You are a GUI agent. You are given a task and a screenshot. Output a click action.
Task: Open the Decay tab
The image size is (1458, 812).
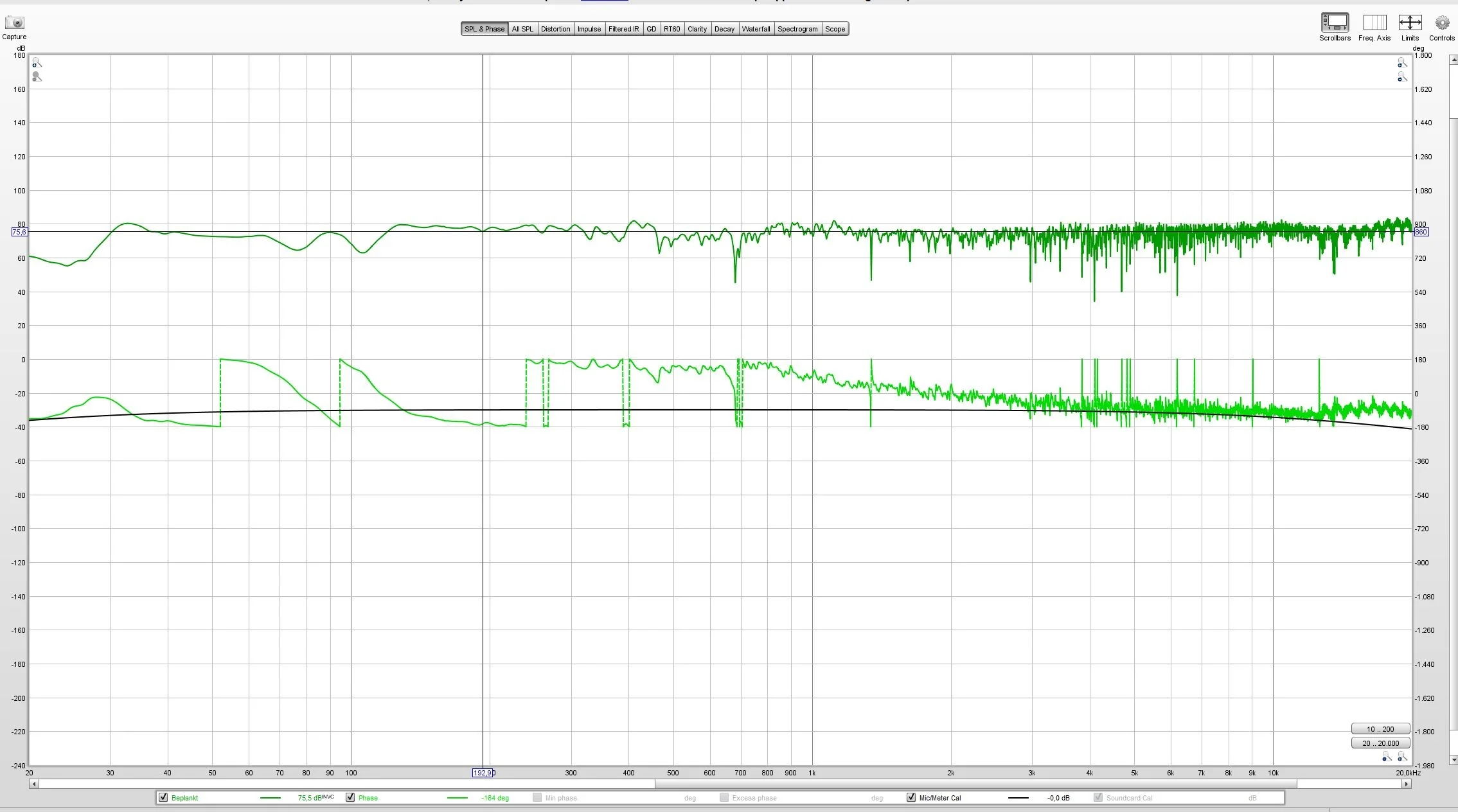[724, 29]
